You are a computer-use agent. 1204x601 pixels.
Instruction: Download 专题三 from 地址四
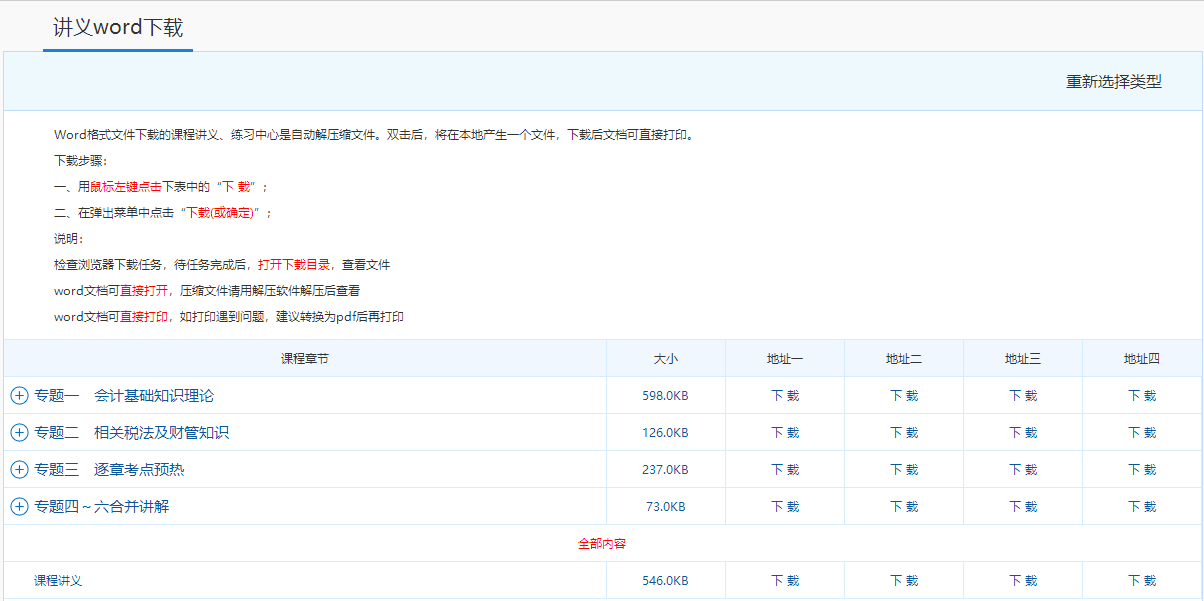[x=1142, y=469]
